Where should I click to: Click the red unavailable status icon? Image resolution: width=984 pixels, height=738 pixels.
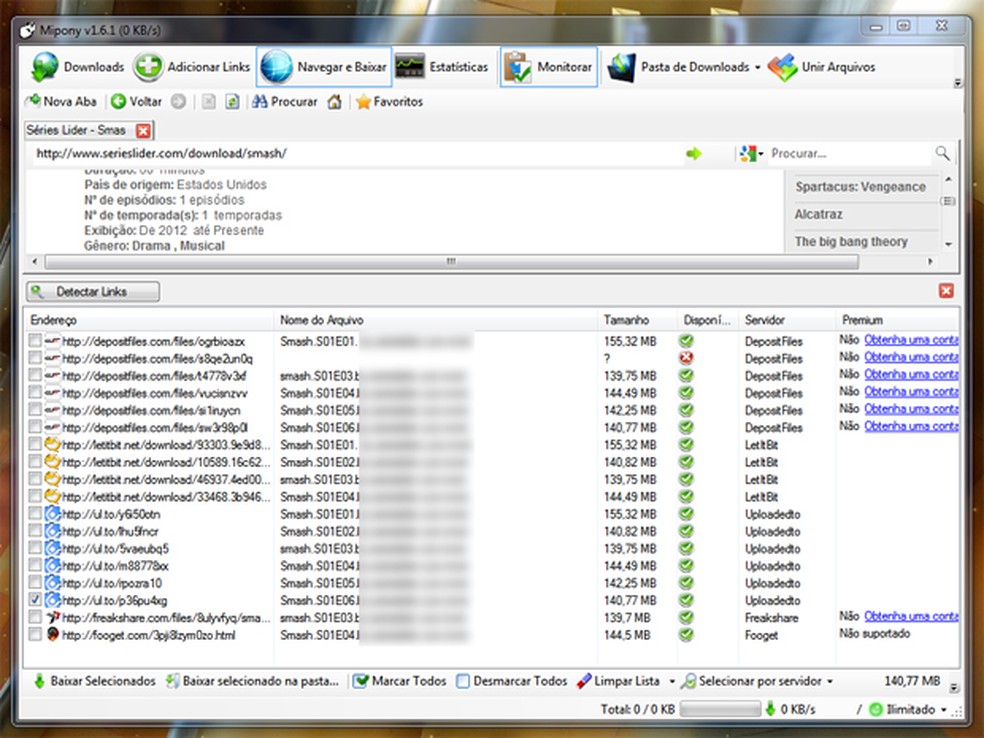pyautogui.click(x=686, y=358)
